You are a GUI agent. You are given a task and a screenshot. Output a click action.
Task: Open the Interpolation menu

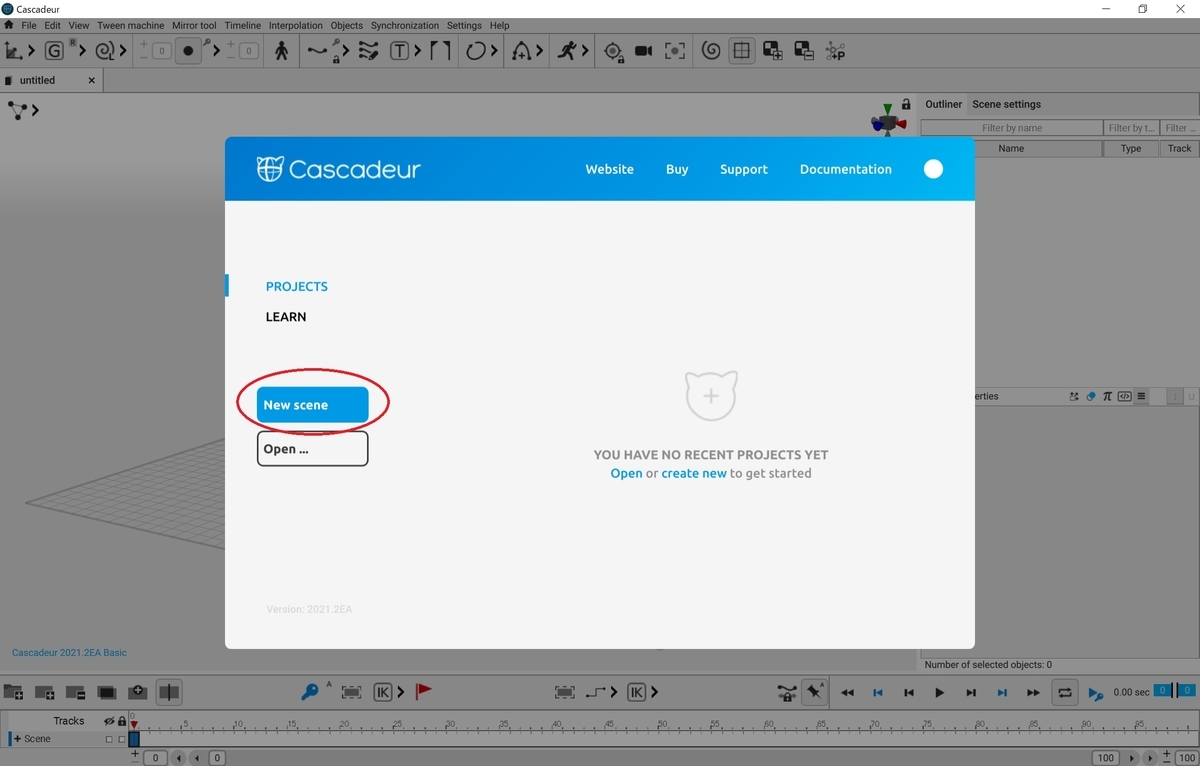(296, 25)
